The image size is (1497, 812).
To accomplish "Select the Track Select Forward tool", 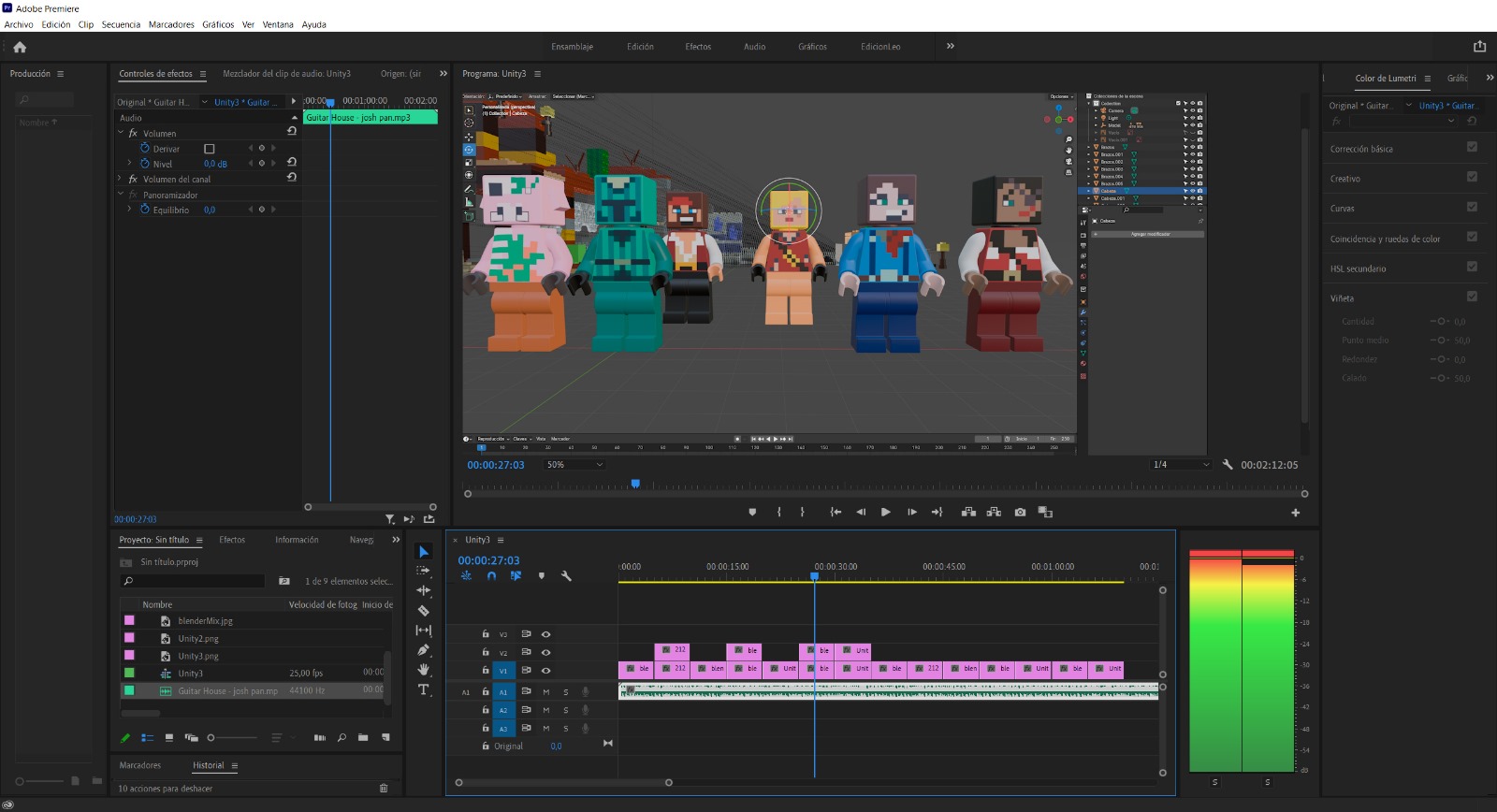I will (x=424, y=571).
